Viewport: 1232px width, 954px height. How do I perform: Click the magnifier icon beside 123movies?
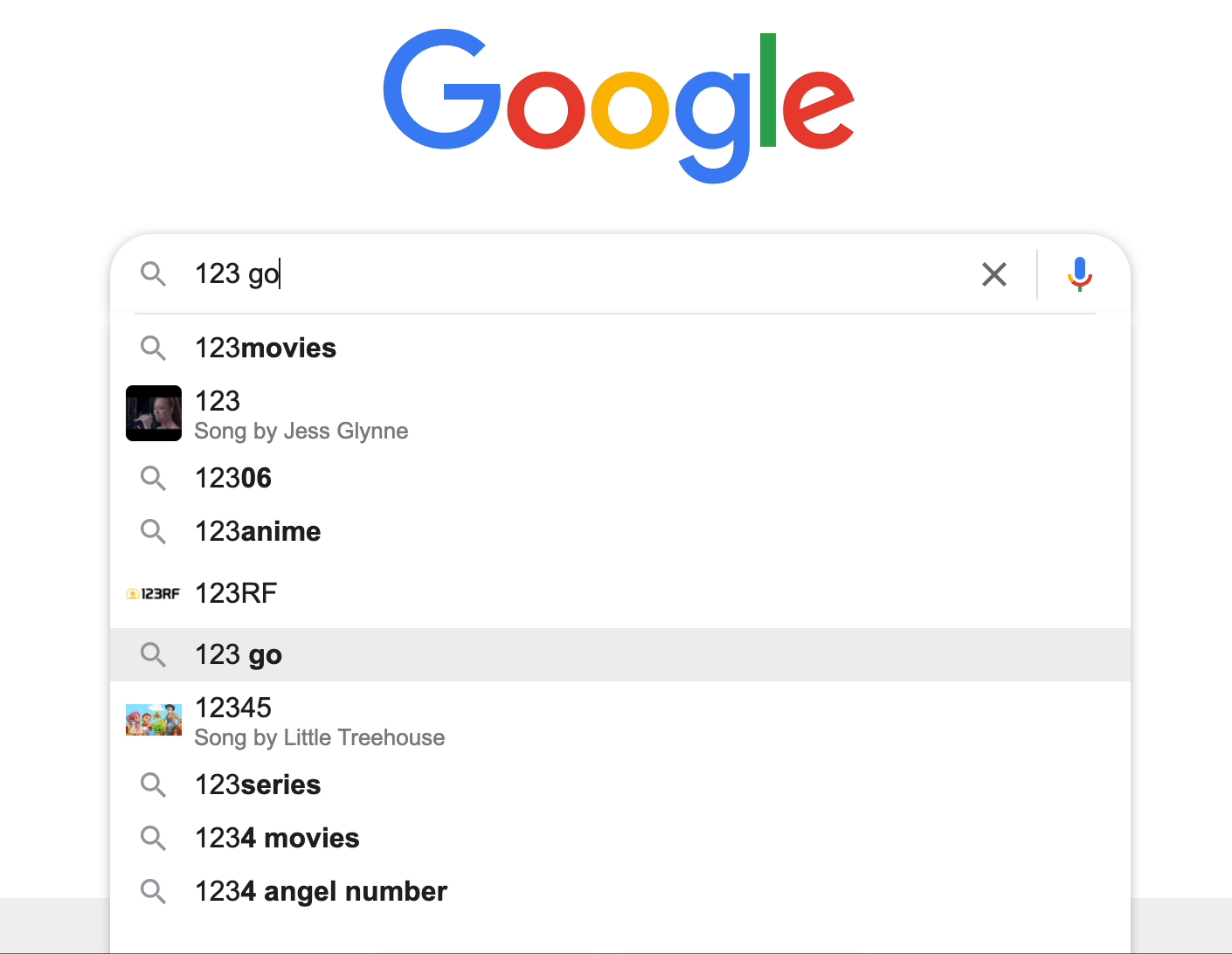pos(153,348)
